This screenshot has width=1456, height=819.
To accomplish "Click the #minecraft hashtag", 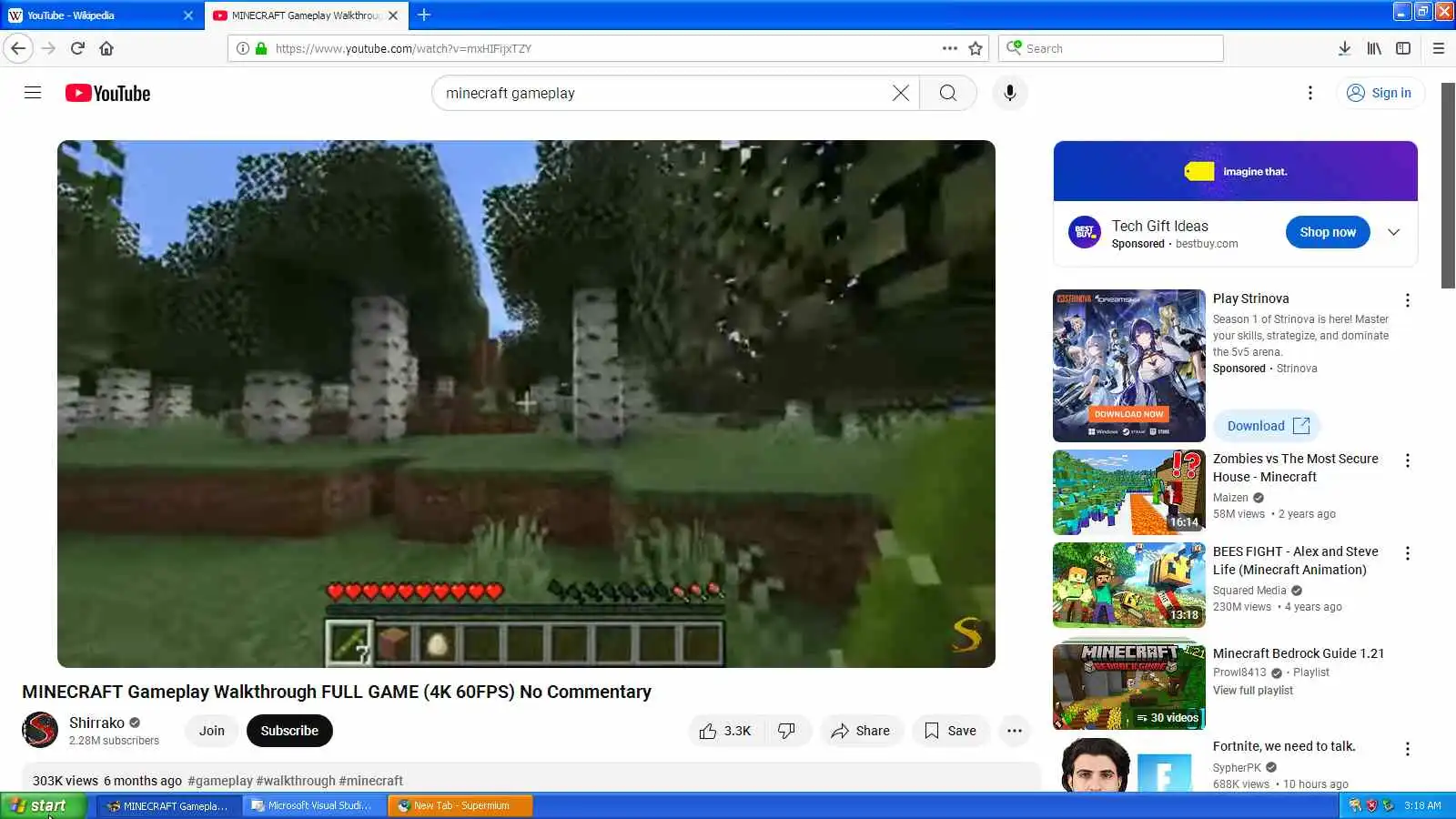I will pos(370,781).
